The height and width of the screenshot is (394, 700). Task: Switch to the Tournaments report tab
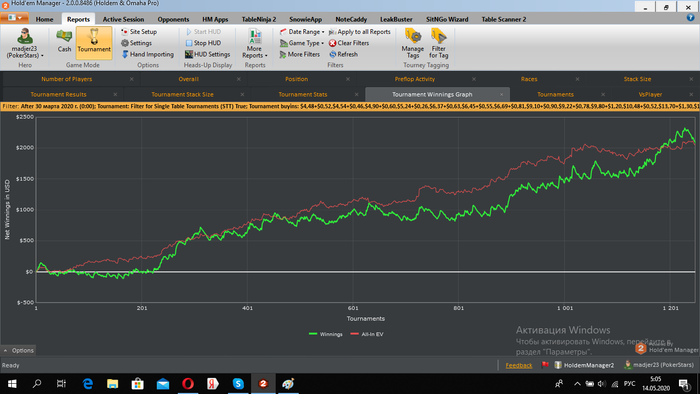[x=555, y=95]
